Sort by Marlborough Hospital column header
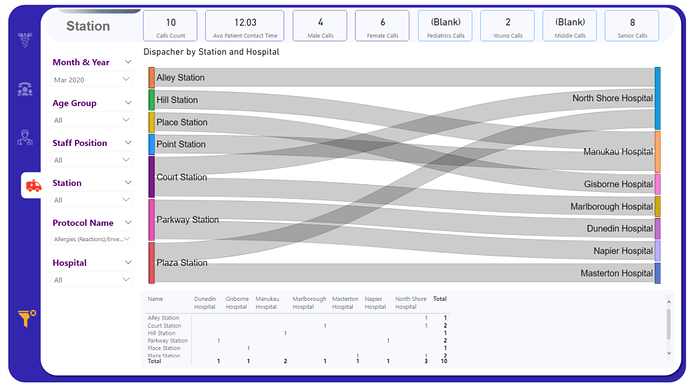 (x=309, y=303)
